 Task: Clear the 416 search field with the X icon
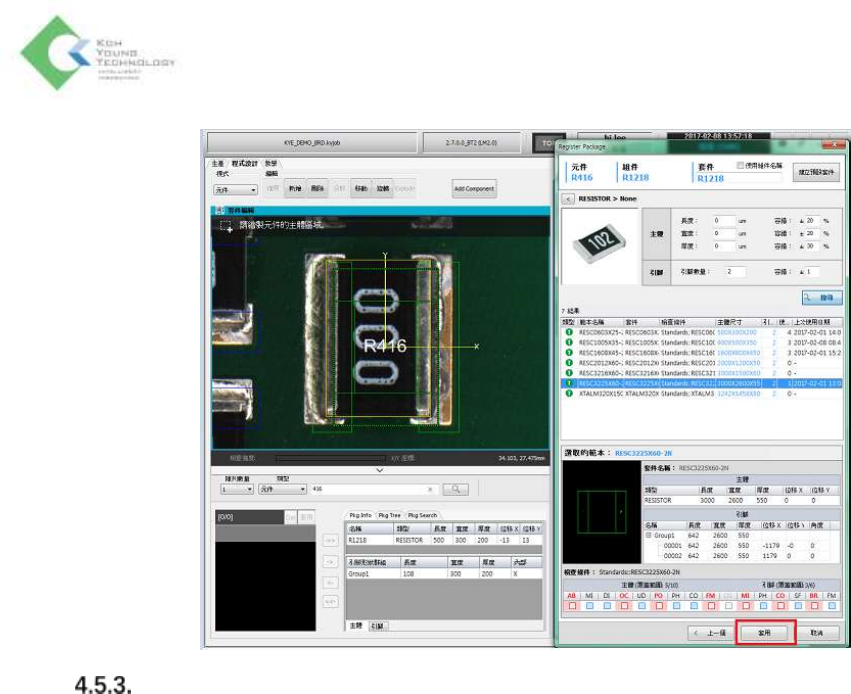pos(431,489)
